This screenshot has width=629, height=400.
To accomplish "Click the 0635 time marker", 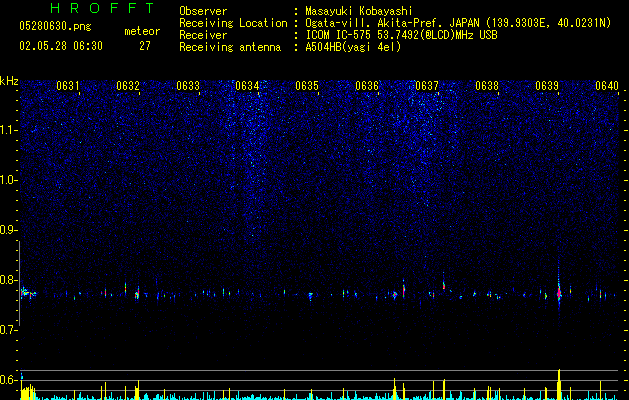I will pos(307,86).
